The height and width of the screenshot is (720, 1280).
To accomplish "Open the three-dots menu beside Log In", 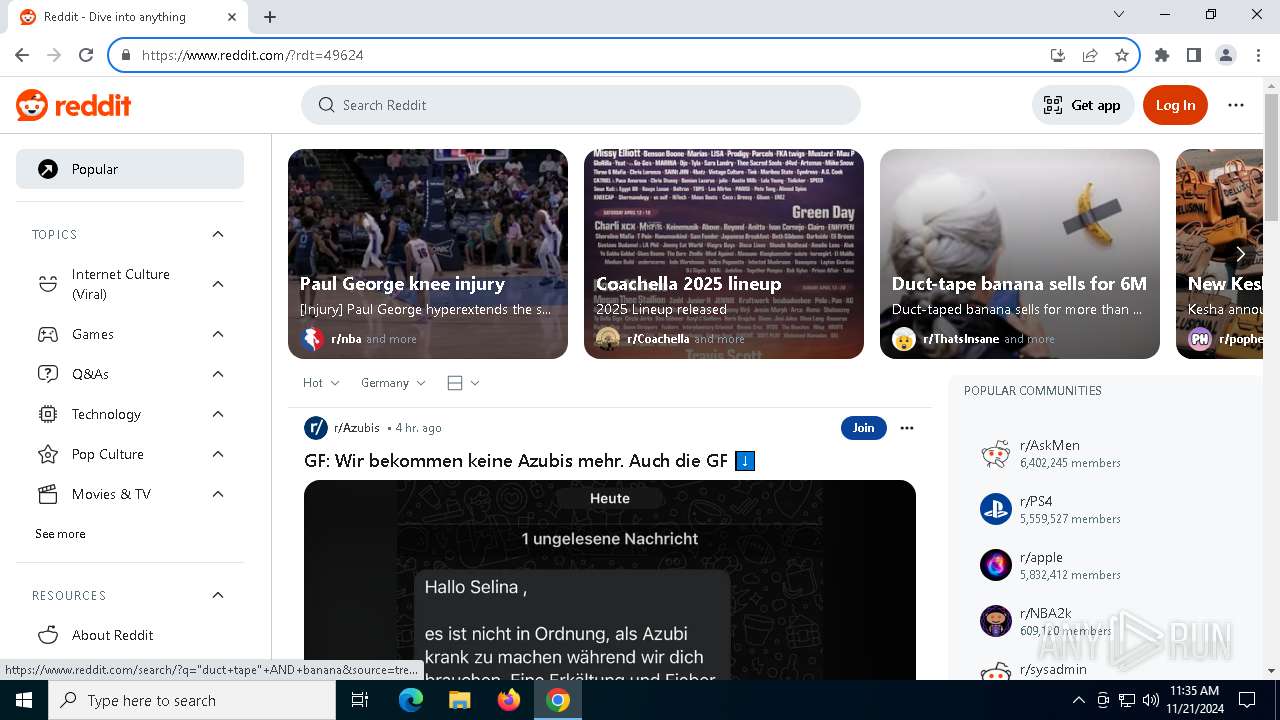I will (x=1236, y=105).
